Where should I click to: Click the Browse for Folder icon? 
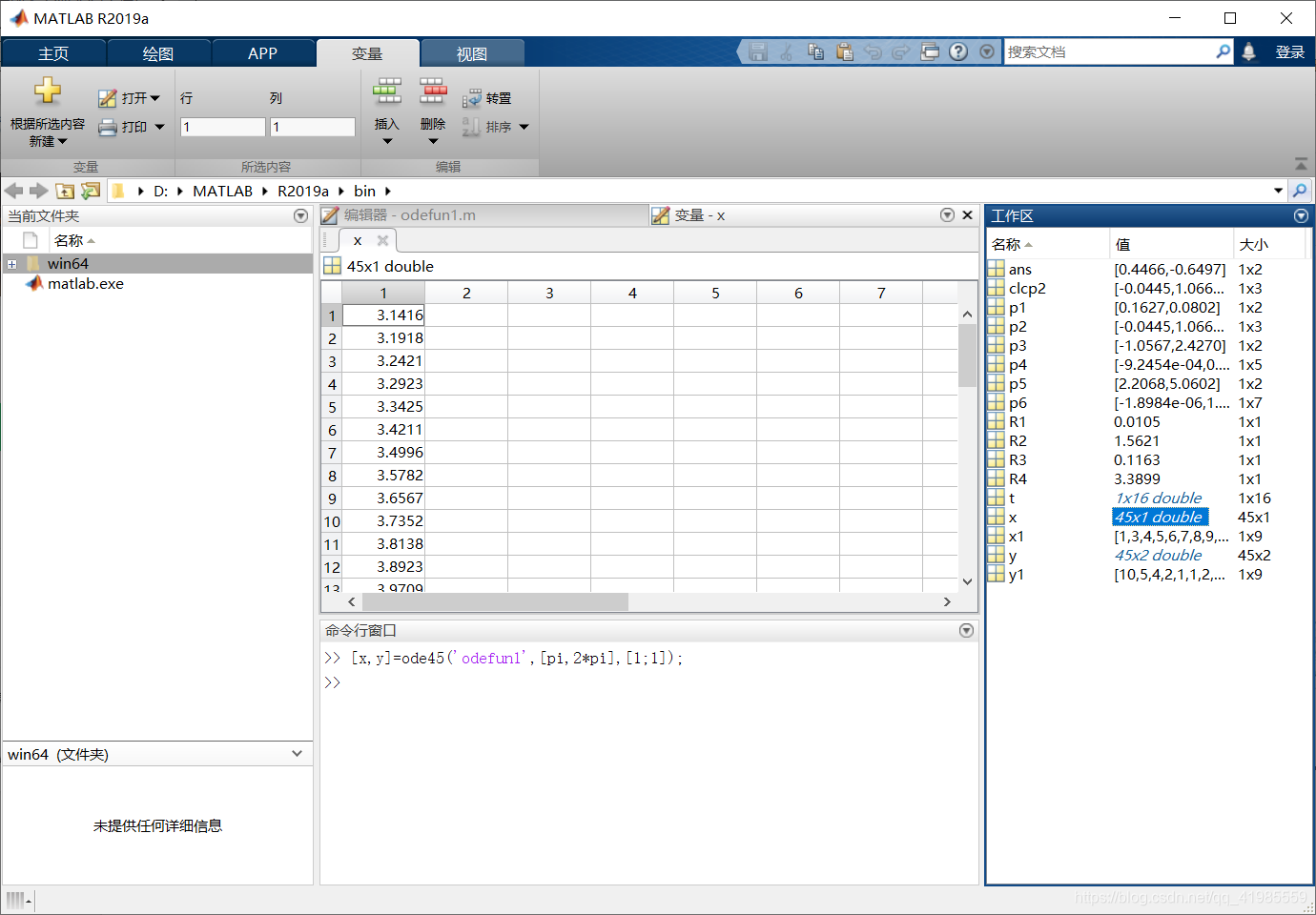click(91, 191)
